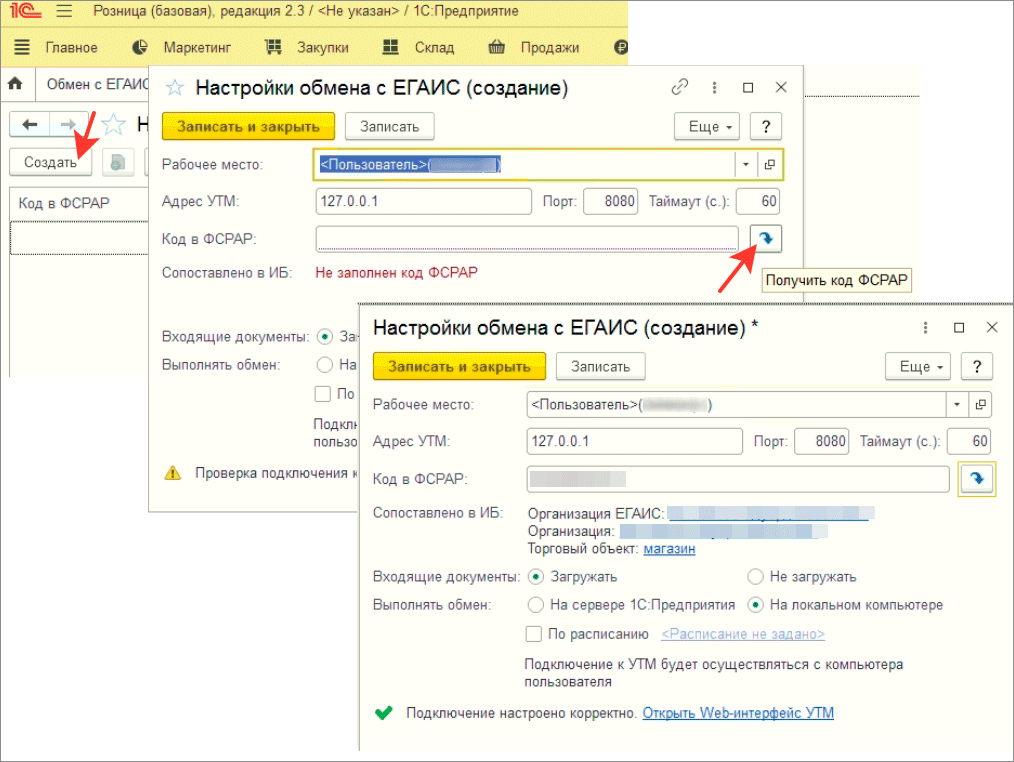Switch to the Обмен с ЕГАИС tab

tap(97, 84)
